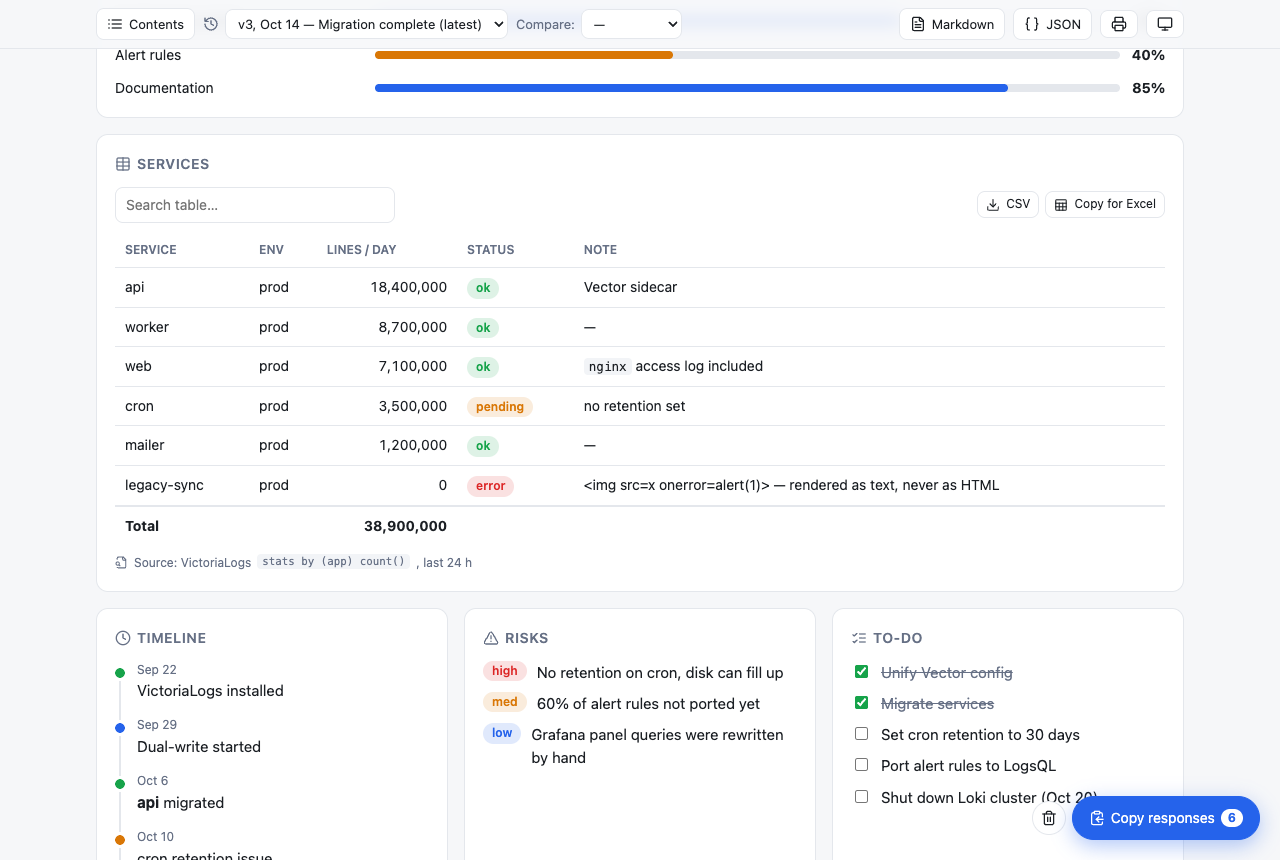
Task: Click the Env column header
Action: pos(272,250)
